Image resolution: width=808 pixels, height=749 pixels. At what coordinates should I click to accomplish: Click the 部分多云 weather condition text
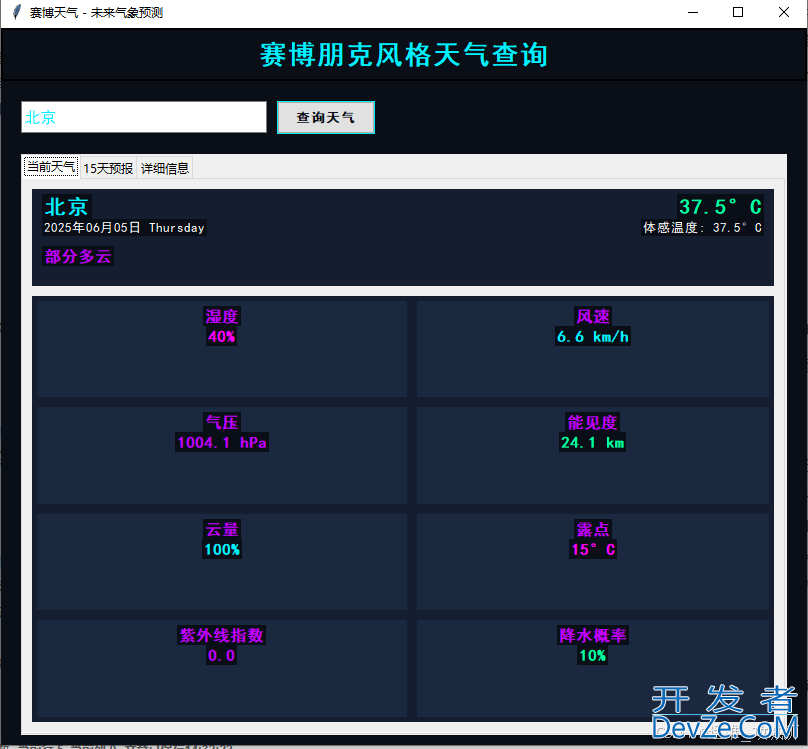click(x=78, y=256)
